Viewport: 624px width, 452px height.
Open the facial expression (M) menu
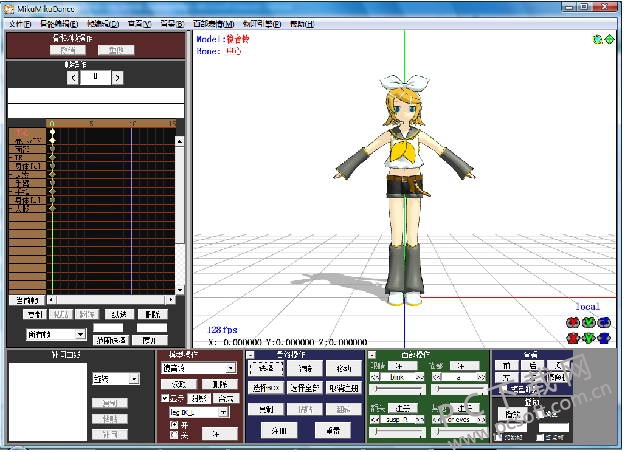pos(214,24)
